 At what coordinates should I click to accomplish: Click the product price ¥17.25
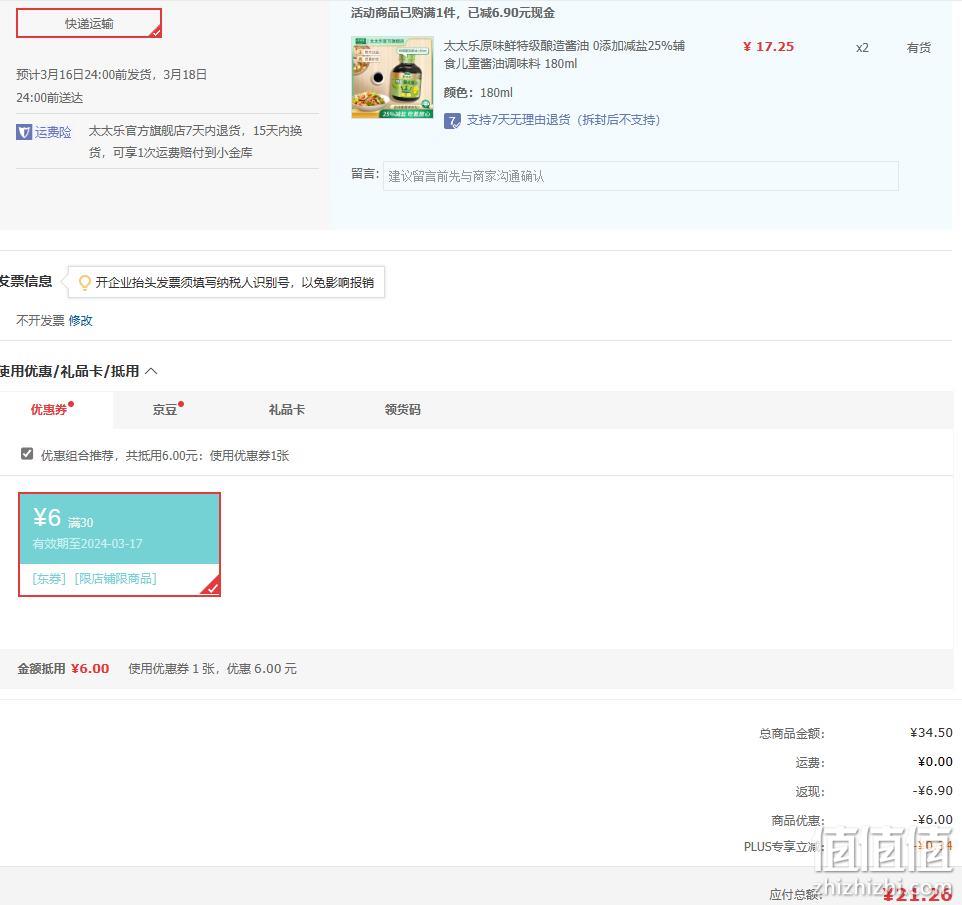pos(768,47)
